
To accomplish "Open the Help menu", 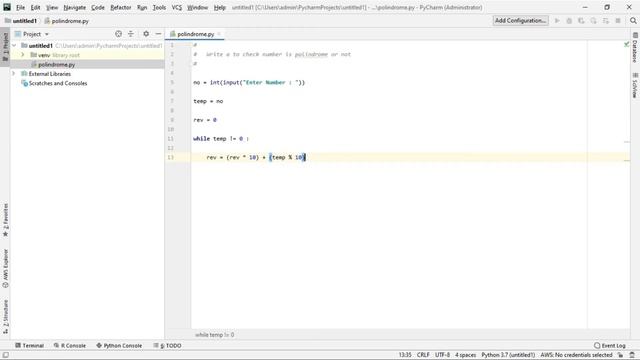I will tap(220, 7).
